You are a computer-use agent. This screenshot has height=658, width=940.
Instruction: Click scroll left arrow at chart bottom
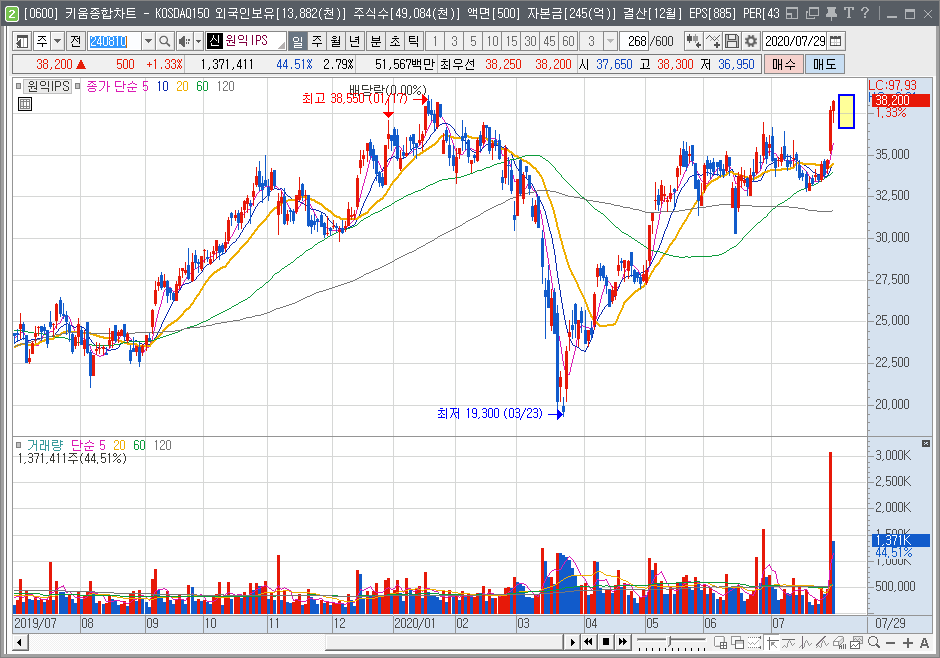click(19, 643)
